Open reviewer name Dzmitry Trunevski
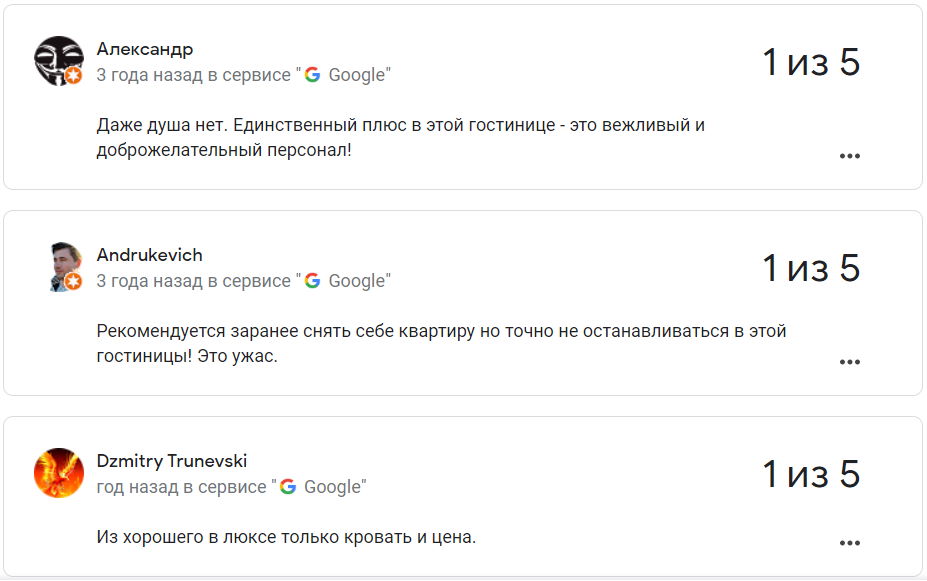The width and height of the screenshot is (927, 581). pyautogui.click(x=171, y=461)
